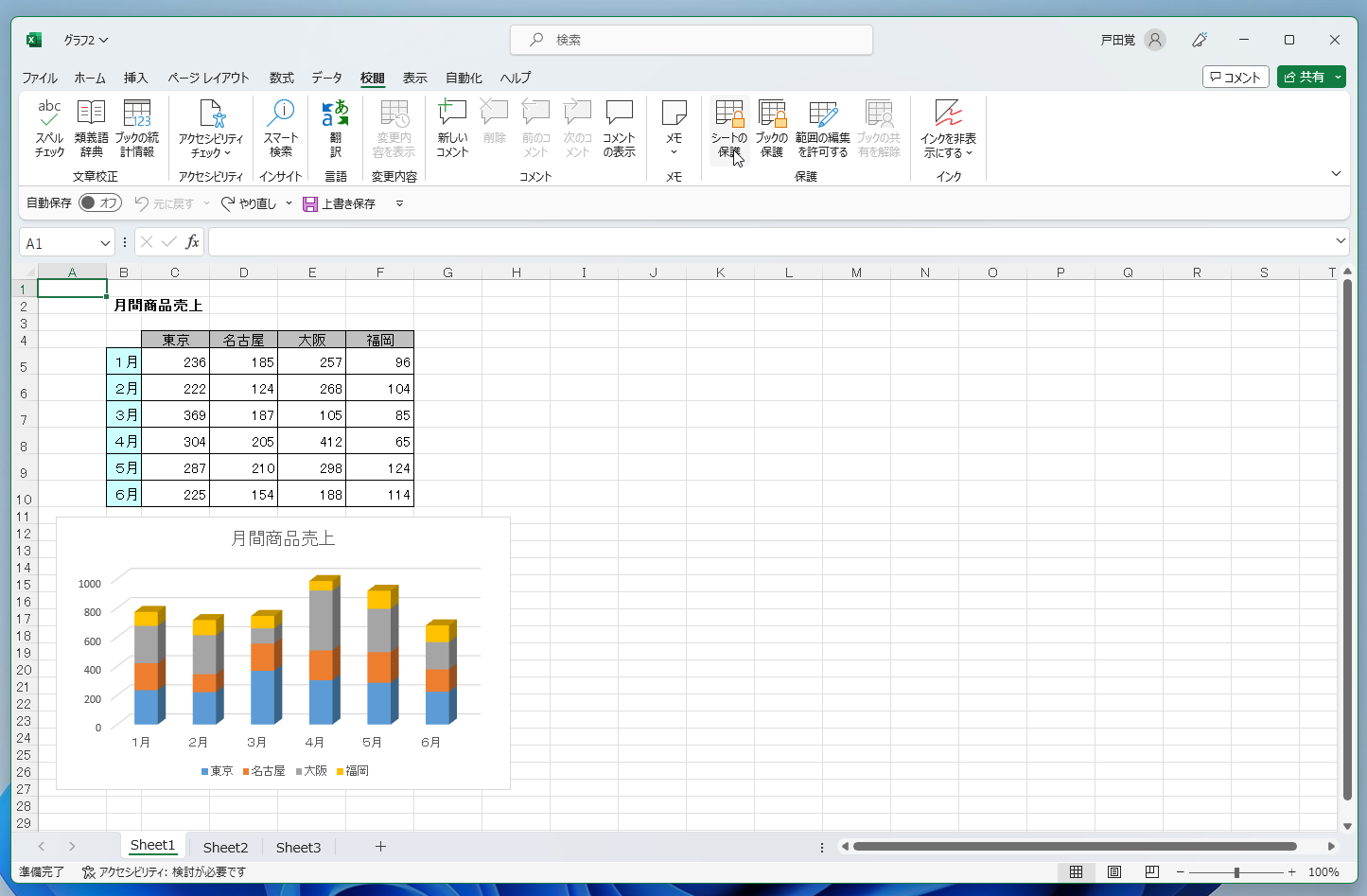Click the やり直し redo button
The height and width of the screenshot is (896, 1367).
tap(249, 203)
